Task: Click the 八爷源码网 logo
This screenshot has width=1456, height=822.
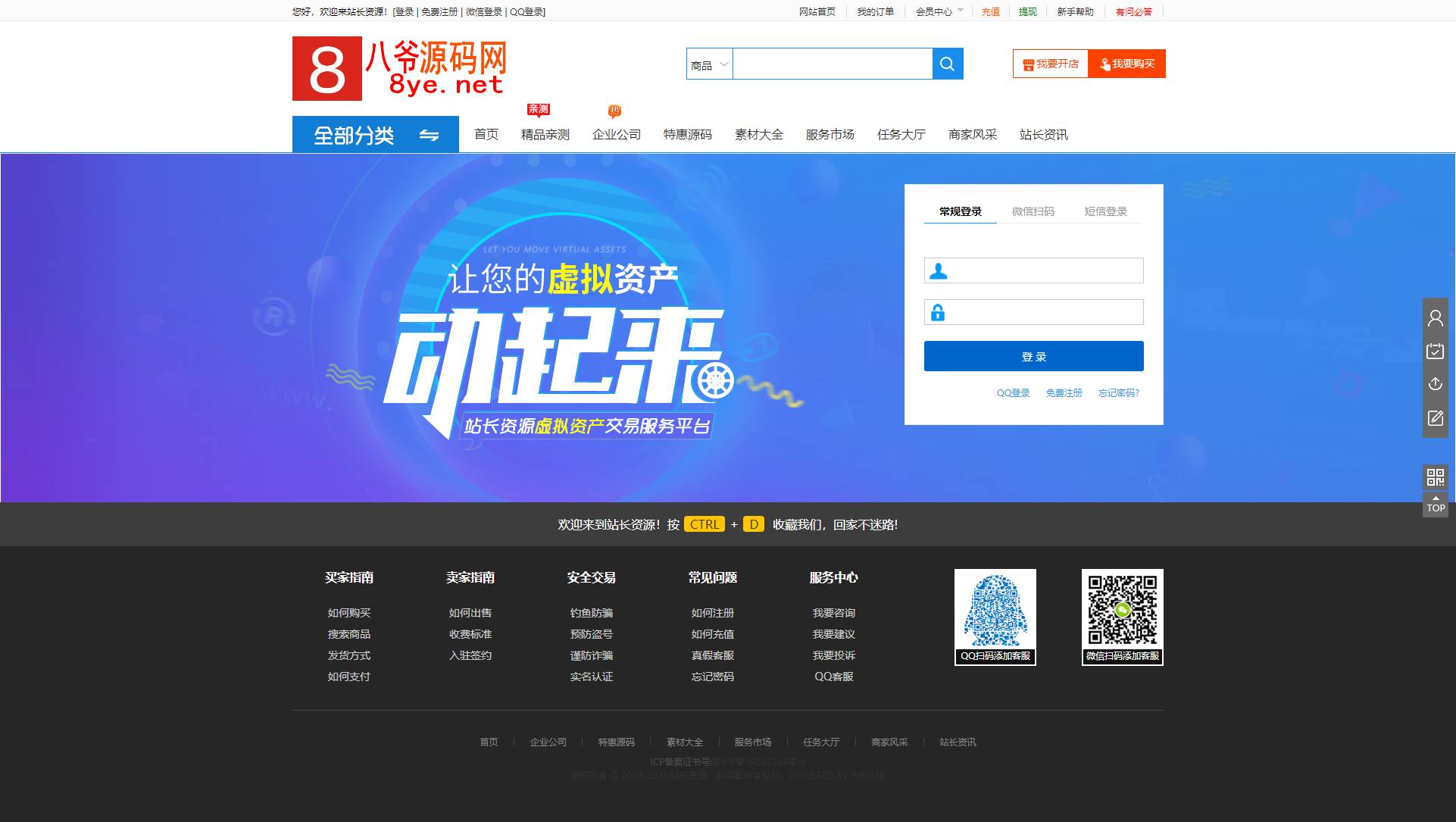Action: pos(399,68)
